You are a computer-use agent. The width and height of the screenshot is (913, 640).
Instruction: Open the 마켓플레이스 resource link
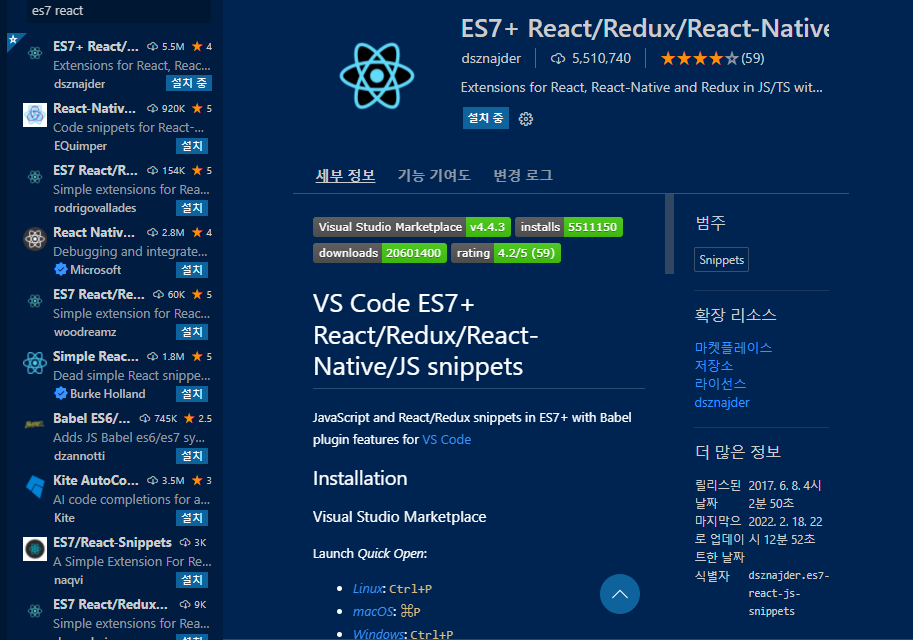[x=733, y=348]
